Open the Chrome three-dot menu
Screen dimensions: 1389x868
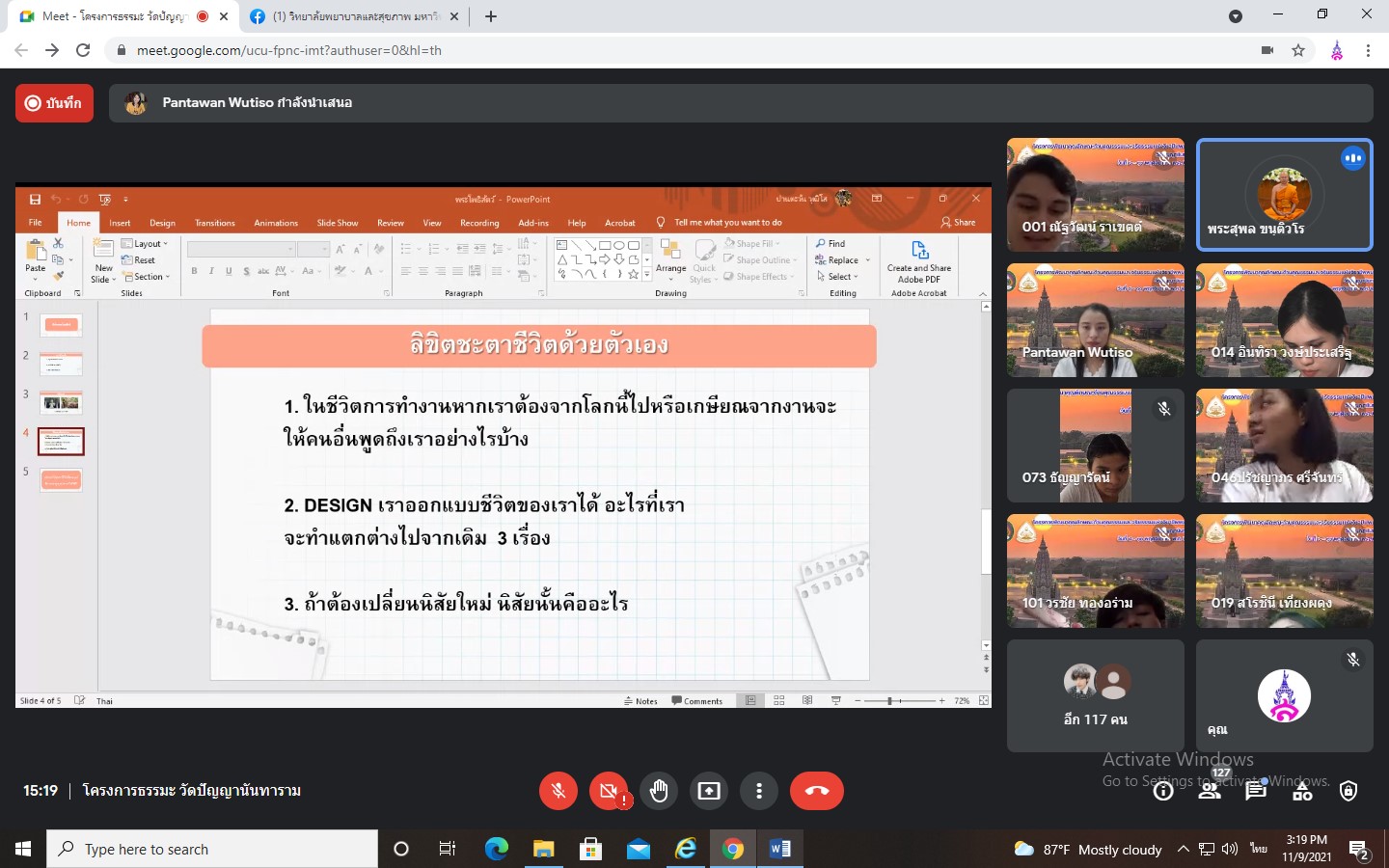pyautogui.click(x=1368, y=50)
